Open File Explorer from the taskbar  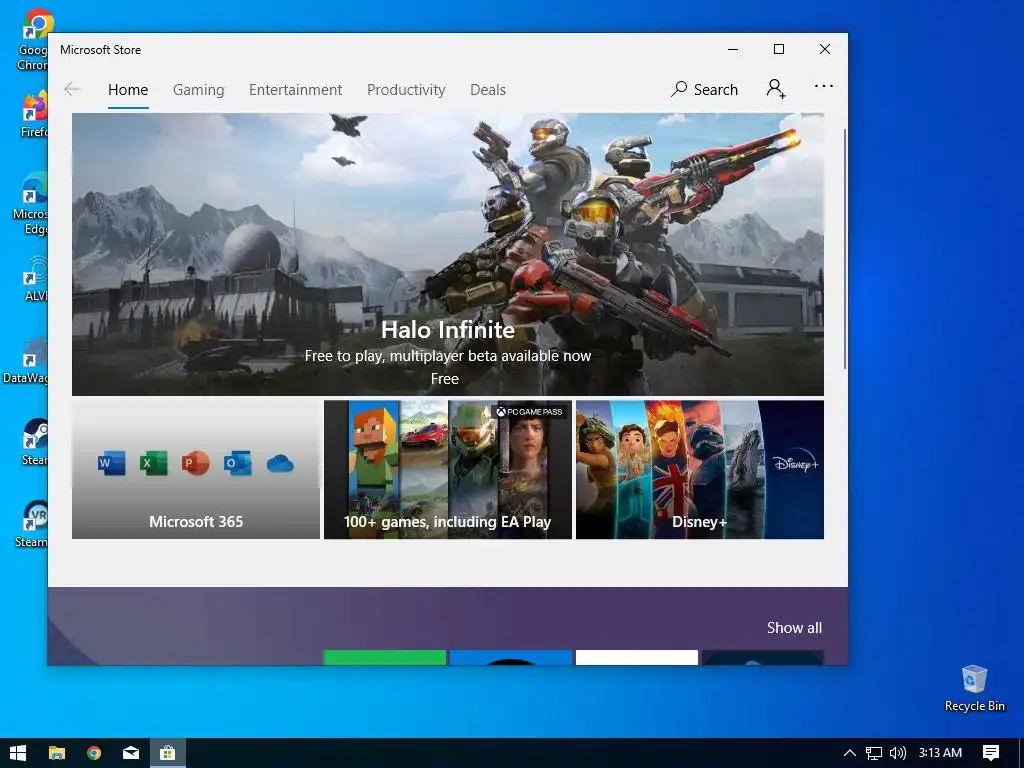[x=57, y=753]
